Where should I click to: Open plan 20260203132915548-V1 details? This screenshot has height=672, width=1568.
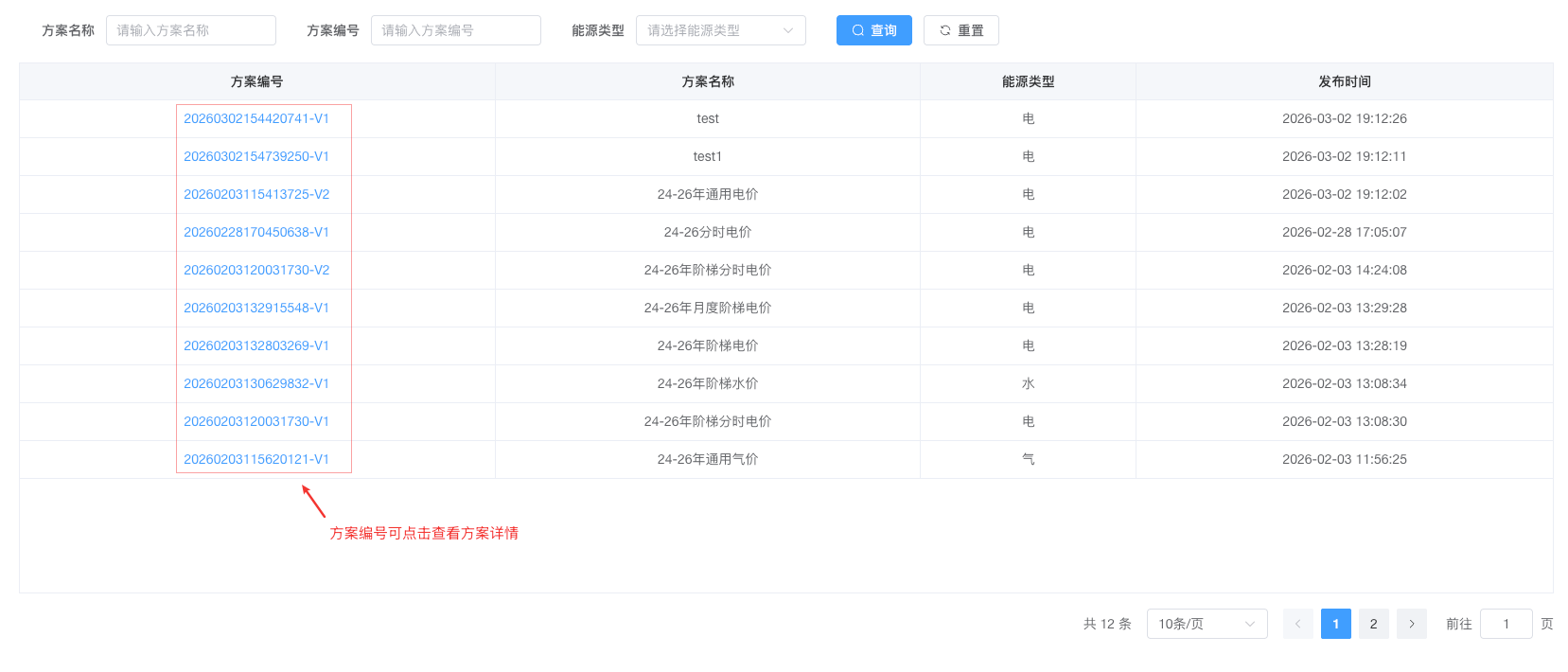click(x=256, y=308)
